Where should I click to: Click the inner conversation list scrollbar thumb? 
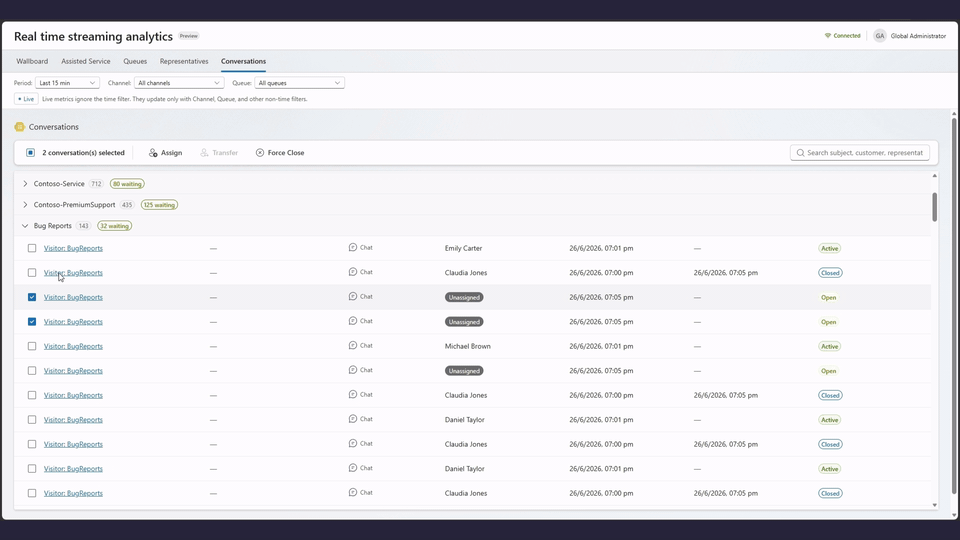pos(934,207)
